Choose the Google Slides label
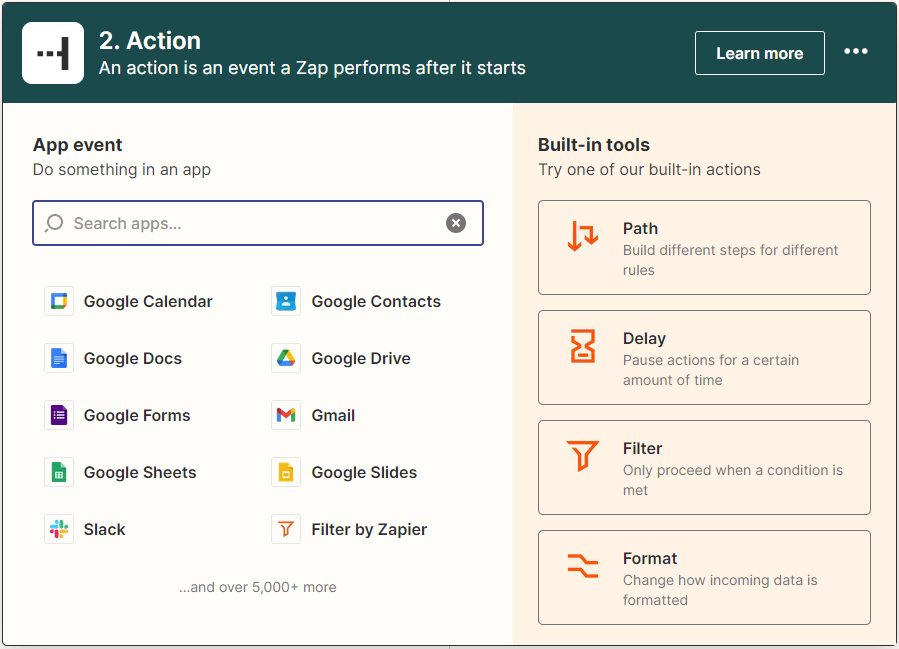 coord(364,472)
